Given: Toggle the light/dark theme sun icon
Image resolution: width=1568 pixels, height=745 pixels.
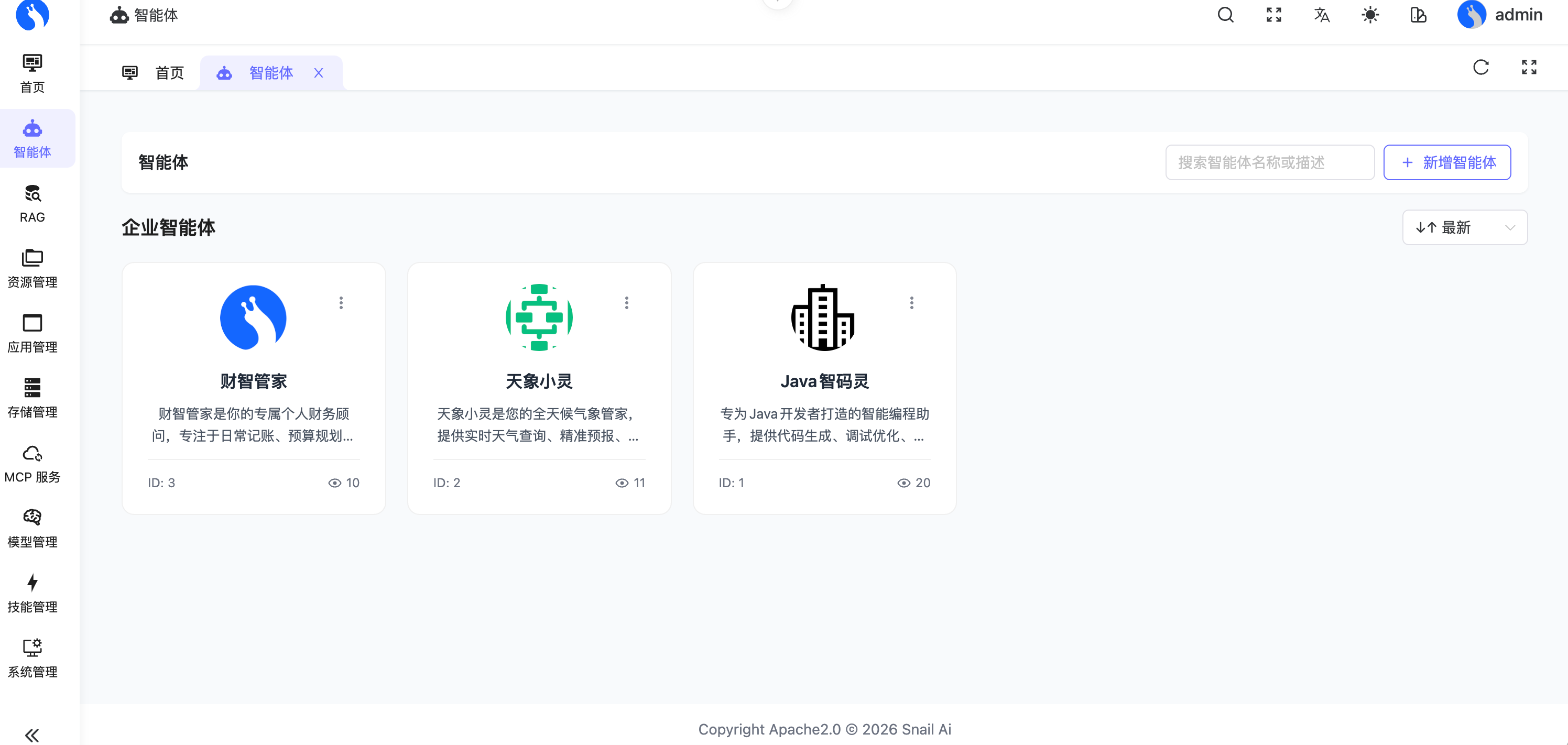Looking at the screenshot, I should (1369, 15).
